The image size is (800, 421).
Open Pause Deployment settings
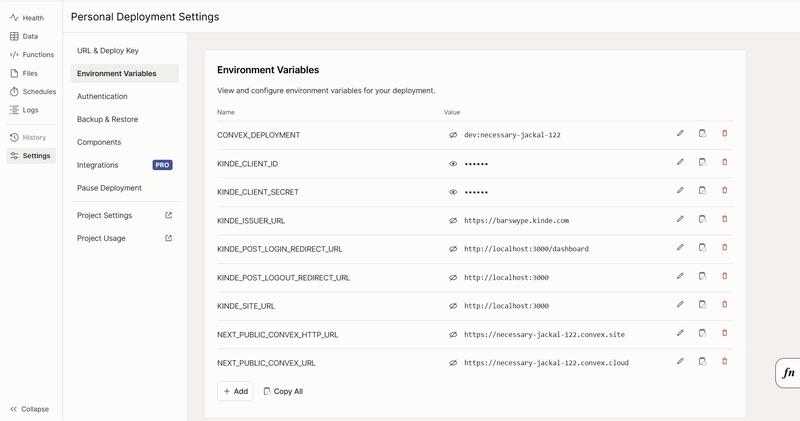(x=124, y=188)
